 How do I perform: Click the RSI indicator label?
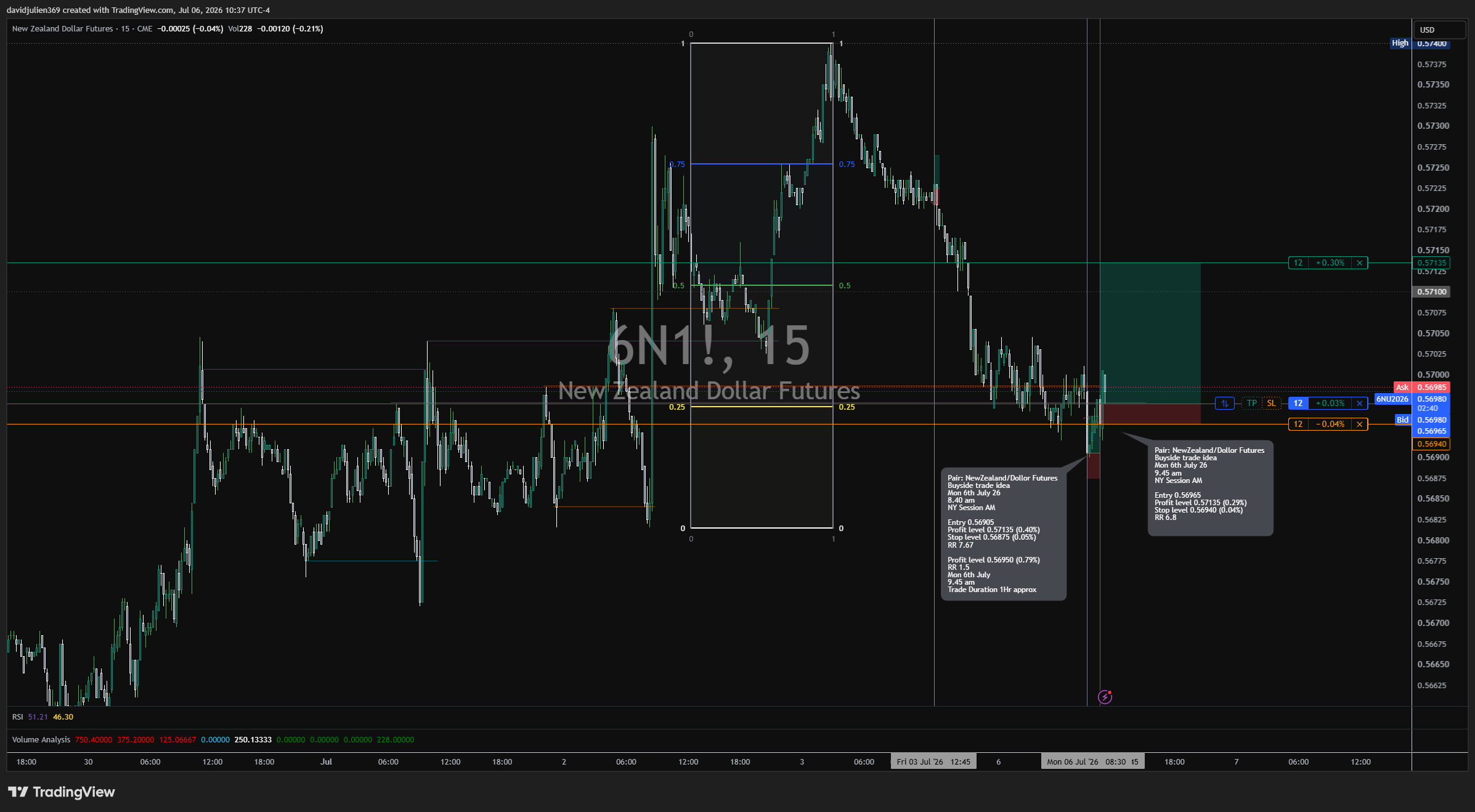click(x=17, y=717)
